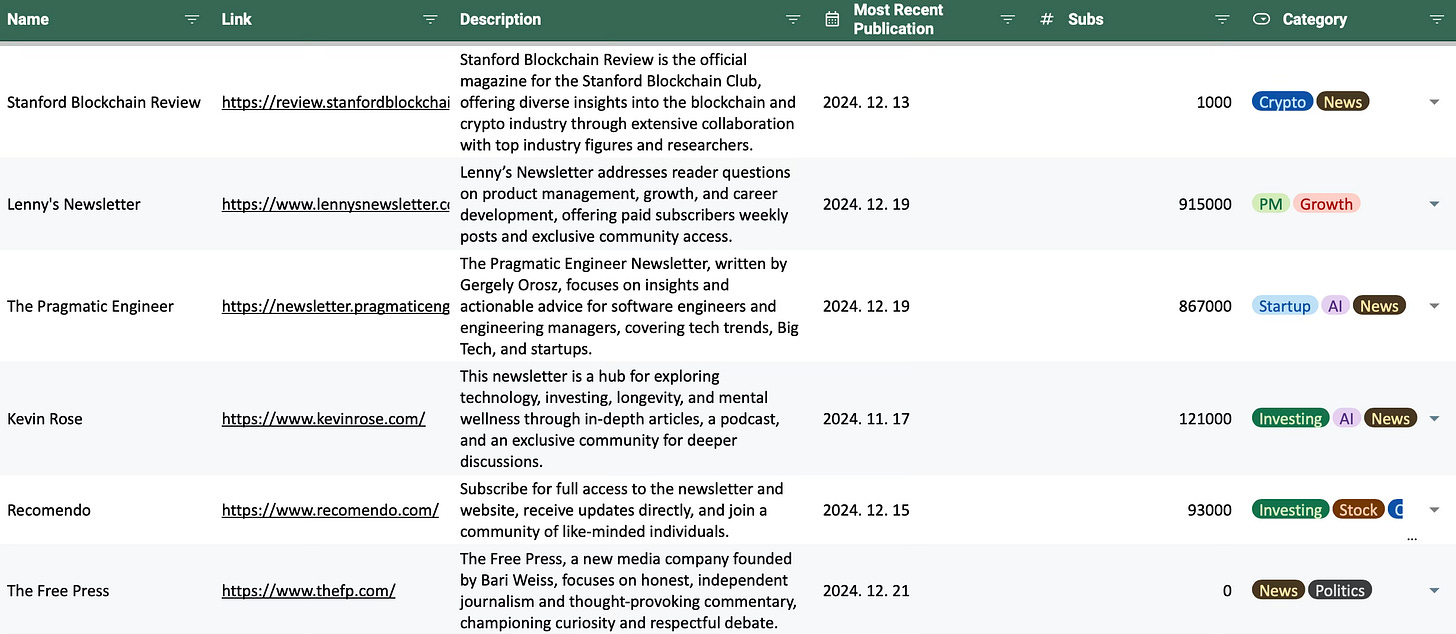Expand category dropdown for Recomendo
1456x634 pixels.
click(x=1434, y=510)
